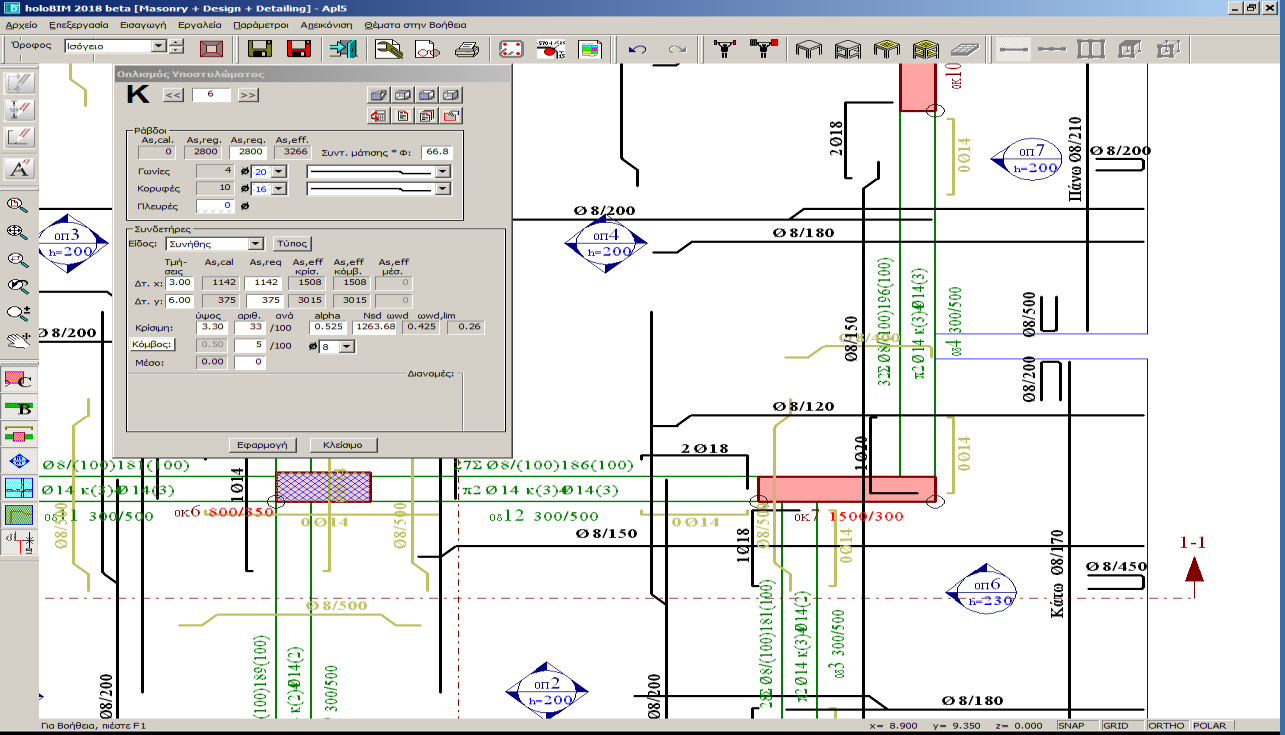Click the green floppy disk save icon
This screenshot has width=1285, height=735.
(x=261, y=48)
